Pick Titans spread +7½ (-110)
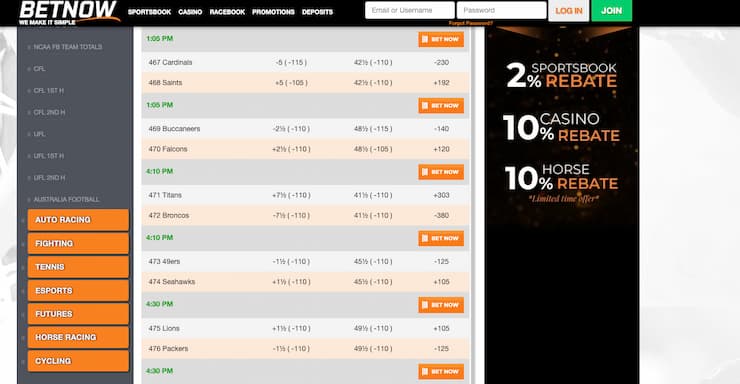Screen dimensions: 740x384 click(x=291, y=195)
